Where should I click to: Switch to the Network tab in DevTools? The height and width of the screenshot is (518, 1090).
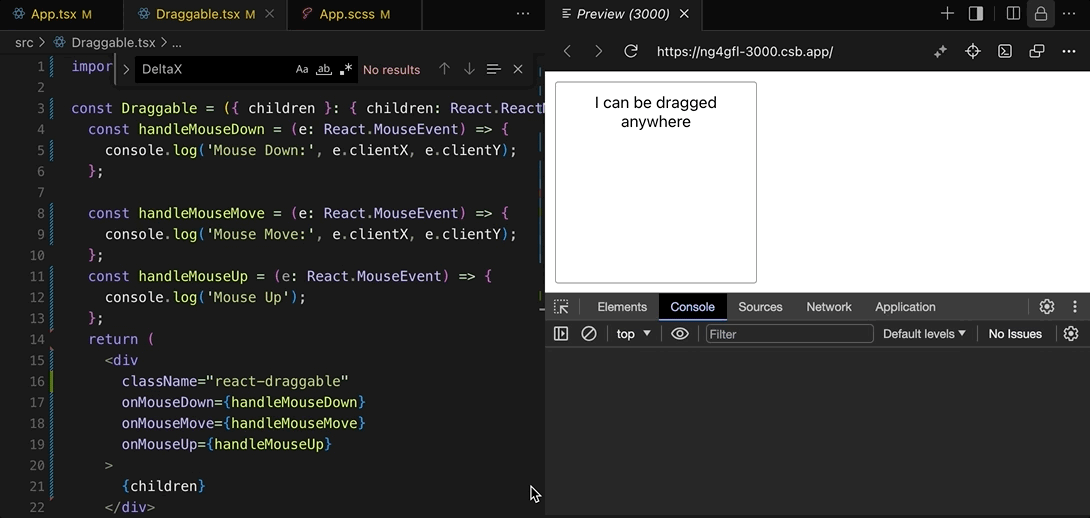coord(829,307)
